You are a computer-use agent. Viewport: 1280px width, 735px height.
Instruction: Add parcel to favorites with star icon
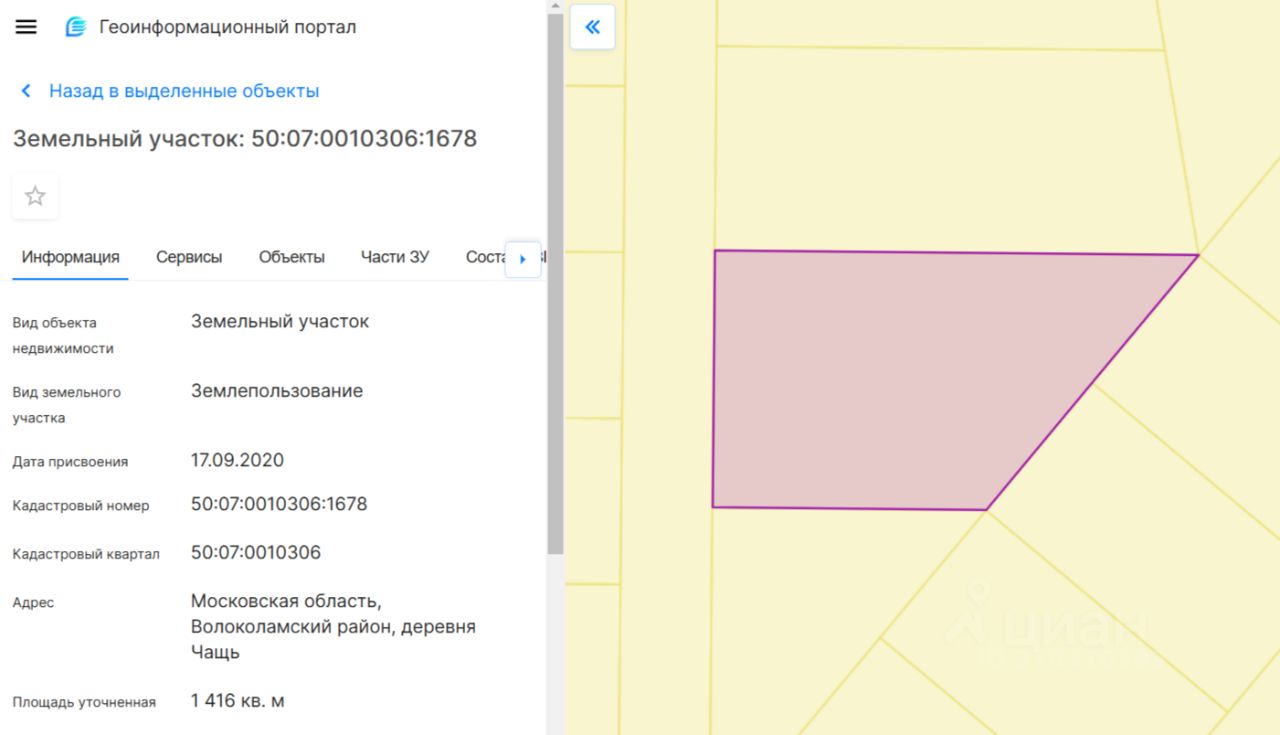(x=35, y=196)
